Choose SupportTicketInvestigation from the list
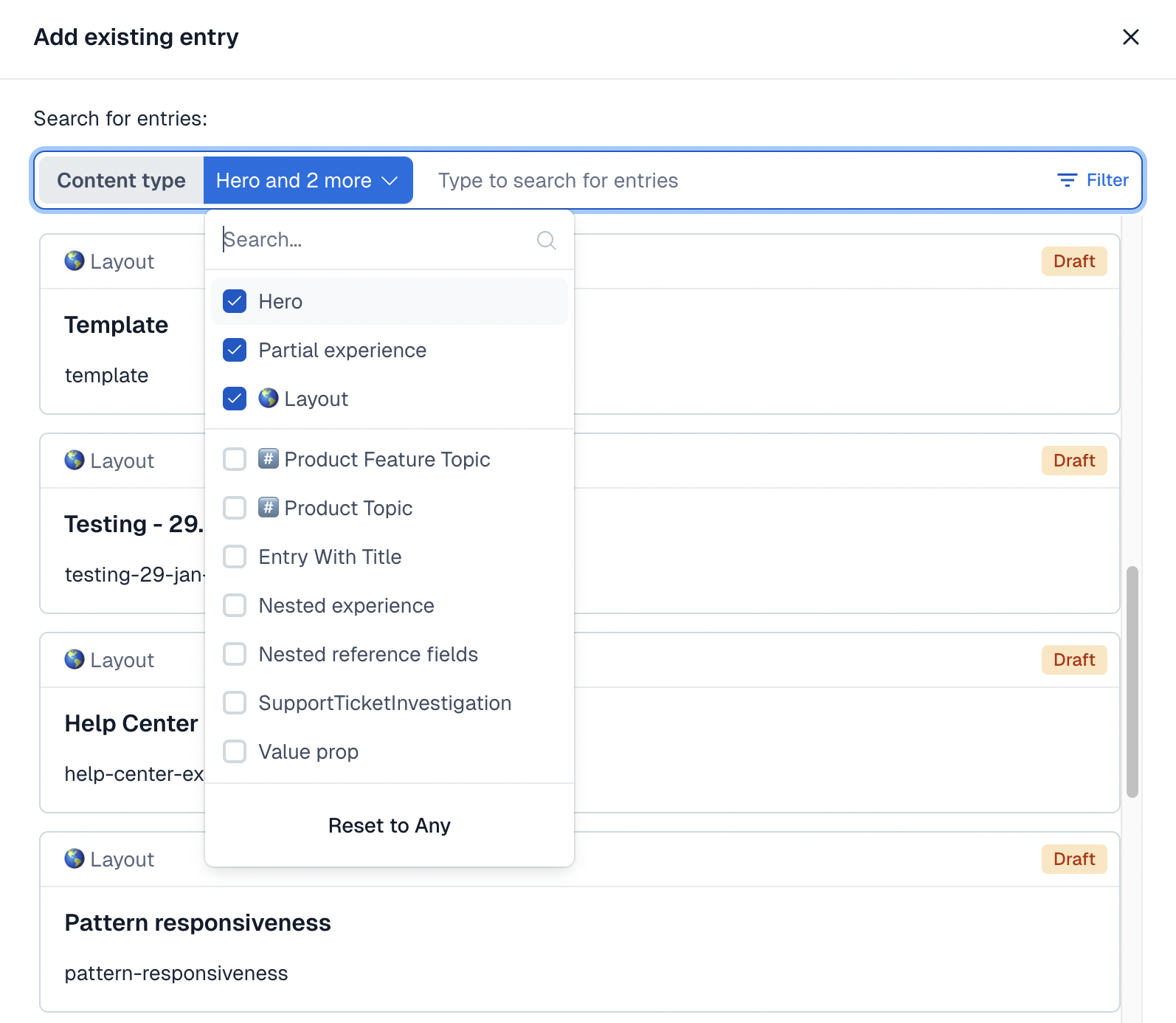The image size is (1176, 1023). click(x=384, y=703)
